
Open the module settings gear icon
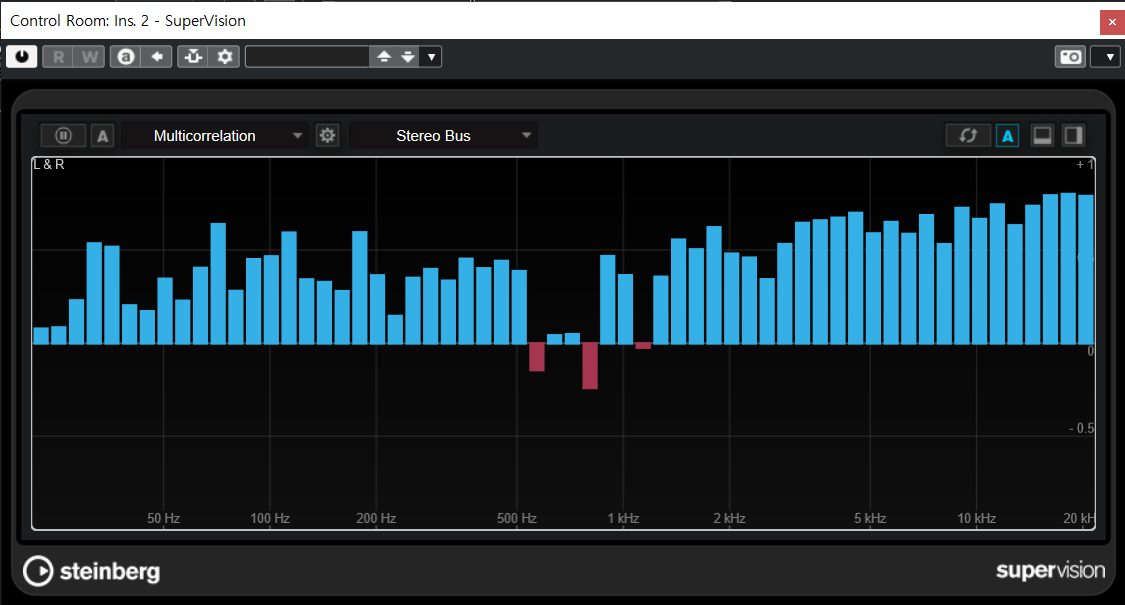(x=327, y=136)
